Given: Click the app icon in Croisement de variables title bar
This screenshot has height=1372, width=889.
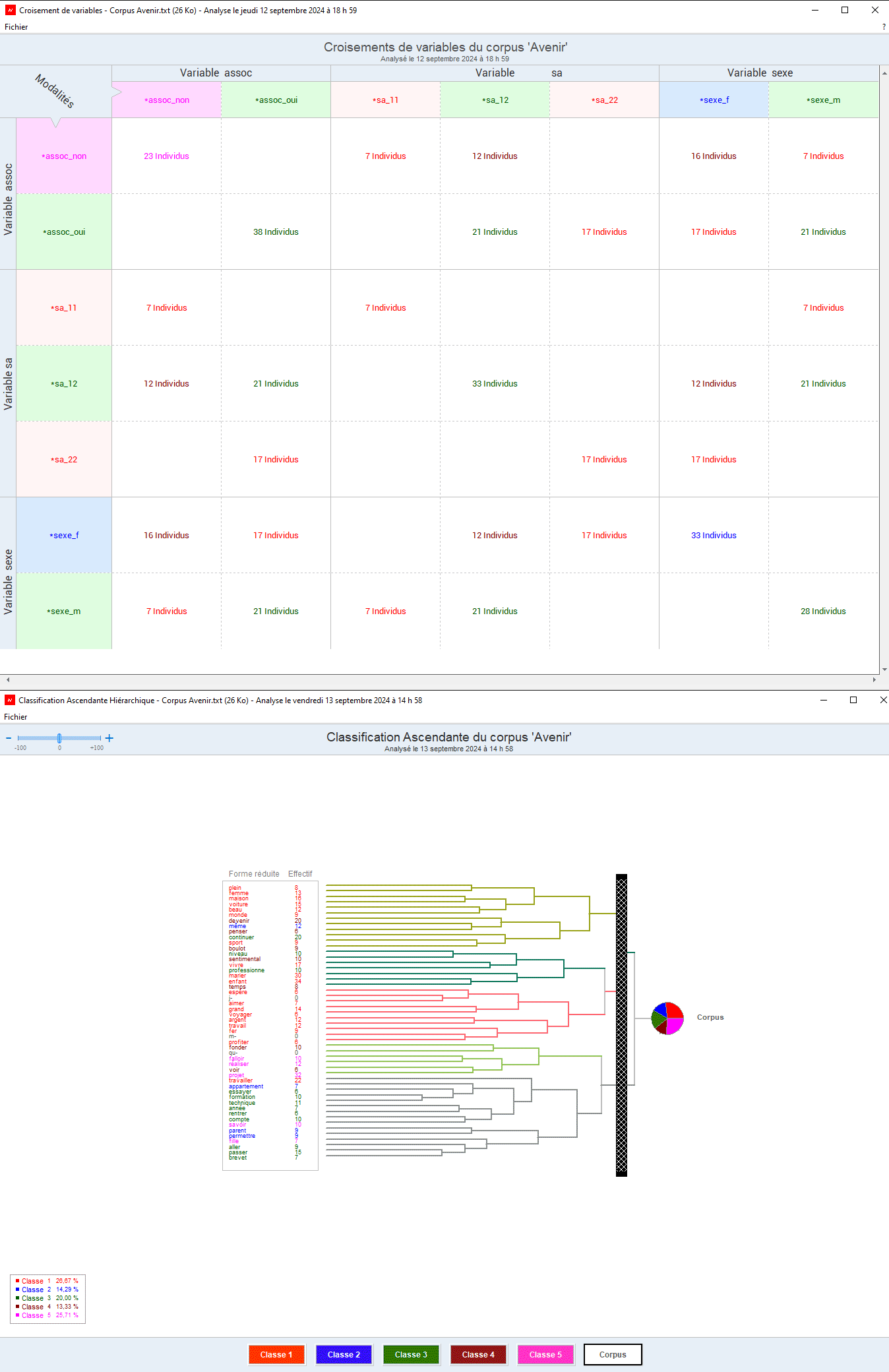Looking at the screenshot, I should 10,10.
